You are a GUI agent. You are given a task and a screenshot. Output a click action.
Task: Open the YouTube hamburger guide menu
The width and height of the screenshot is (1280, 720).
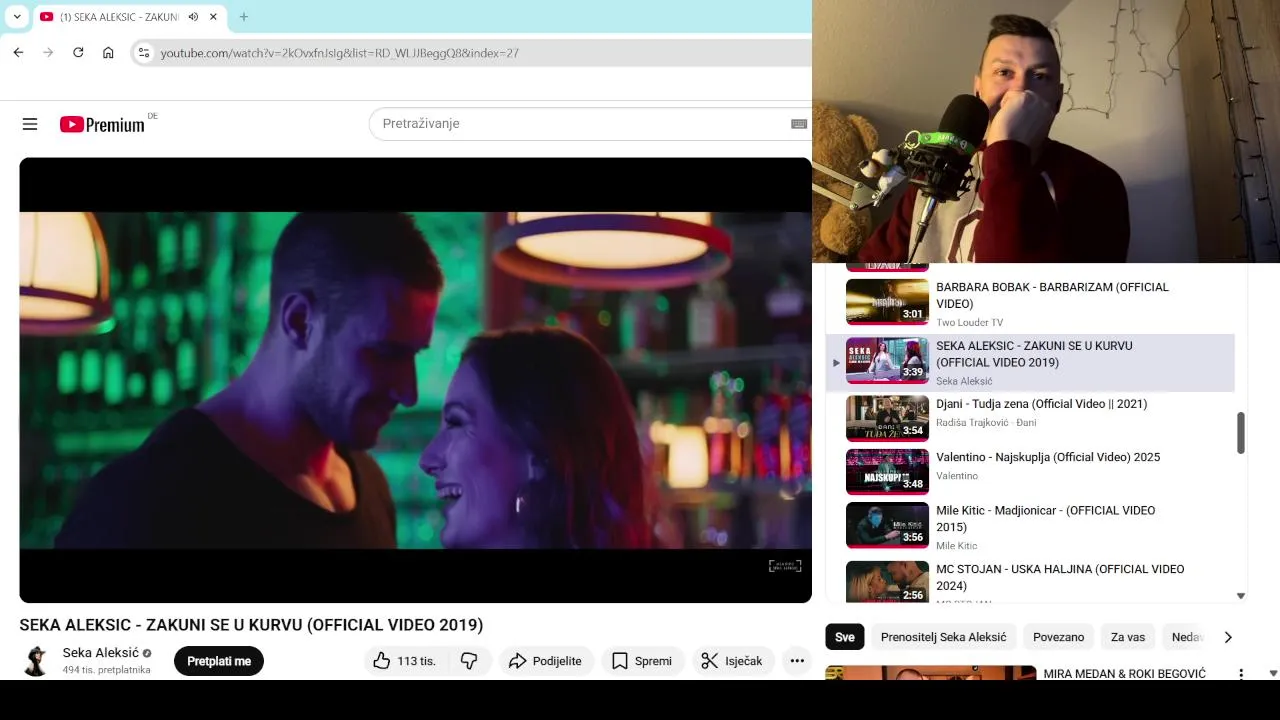pos(30,124)
